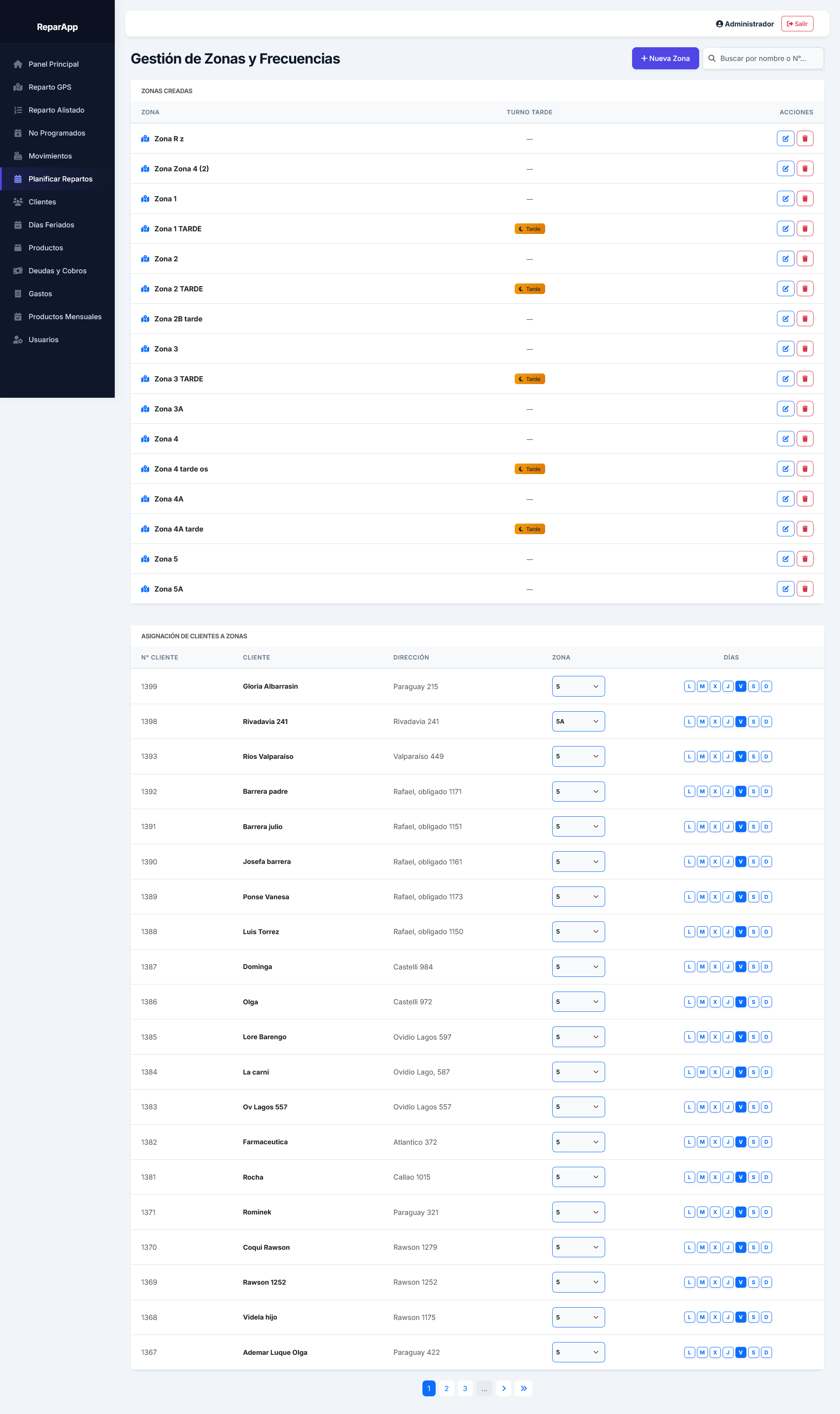Open Reparto GPS in sidebar
Screen dimensions: 840x1414
[x=57, y=87]
